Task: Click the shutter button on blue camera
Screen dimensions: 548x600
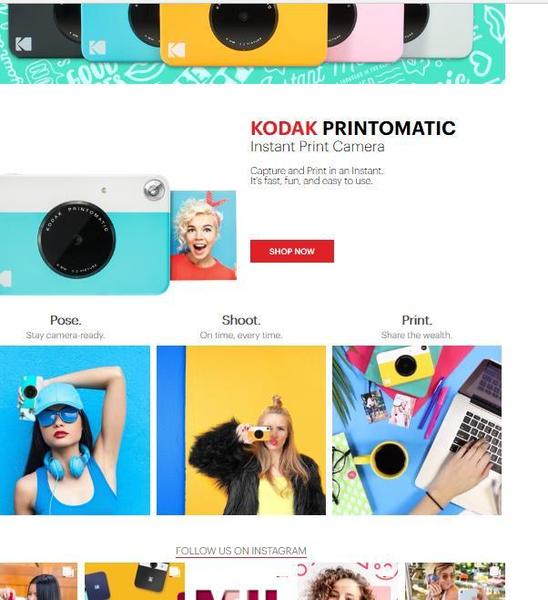Action: [x=154, y=189]
